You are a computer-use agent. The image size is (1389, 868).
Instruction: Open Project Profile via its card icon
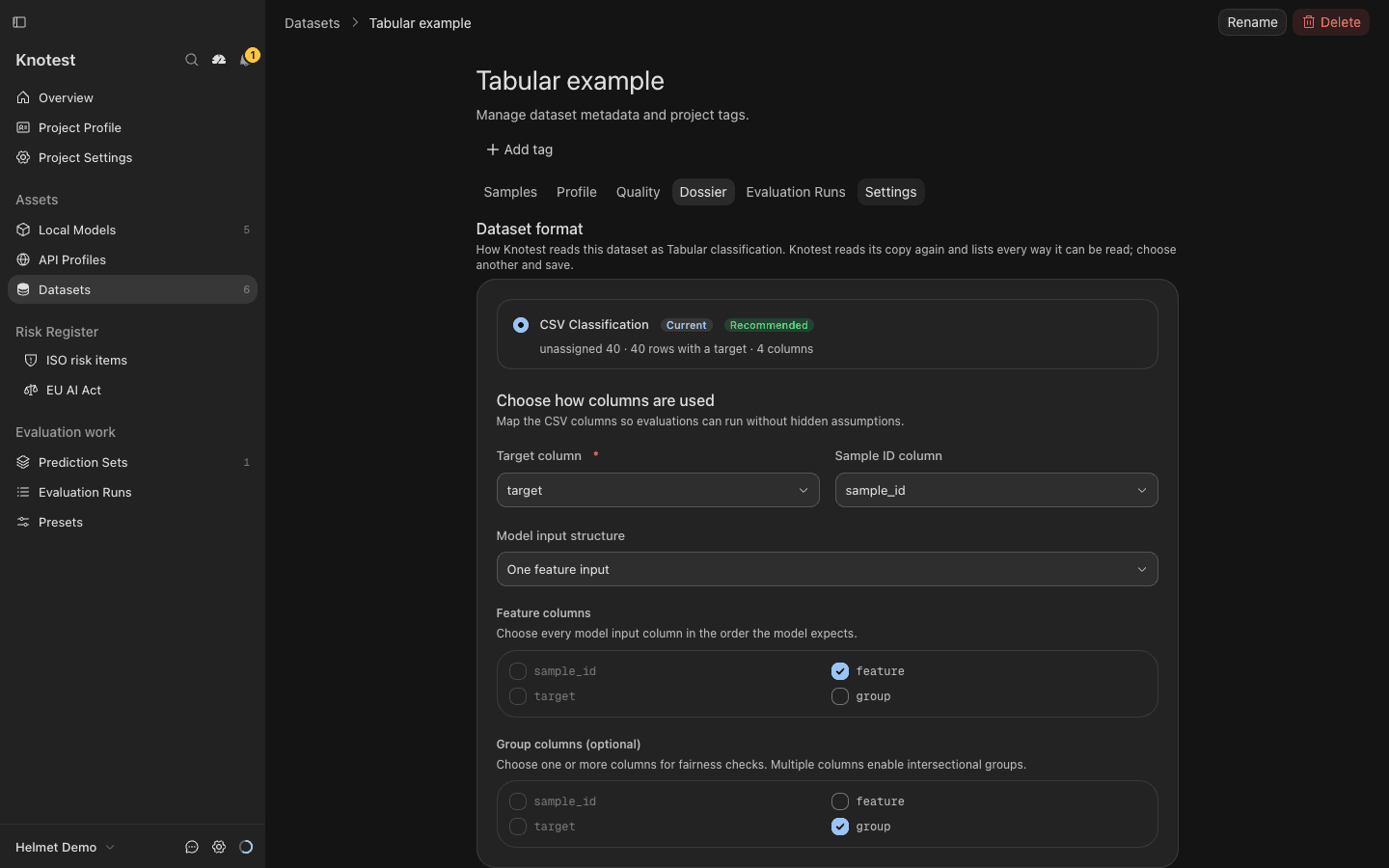pos(23,127)
